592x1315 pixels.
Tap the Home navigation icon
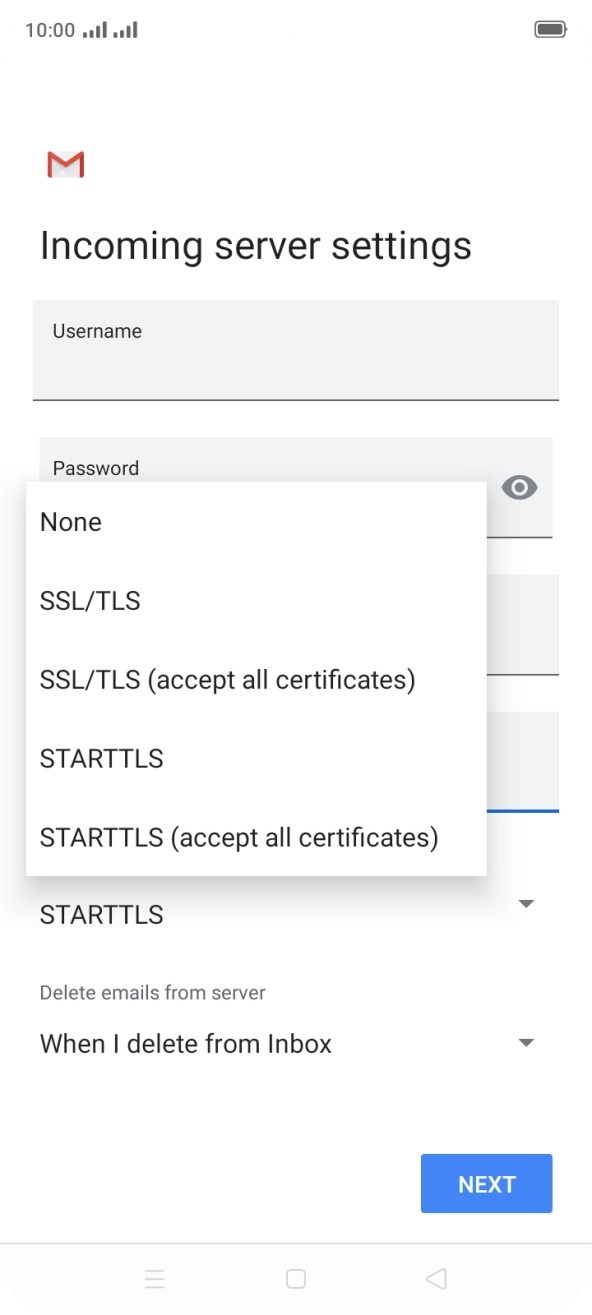click(296, 1278)
